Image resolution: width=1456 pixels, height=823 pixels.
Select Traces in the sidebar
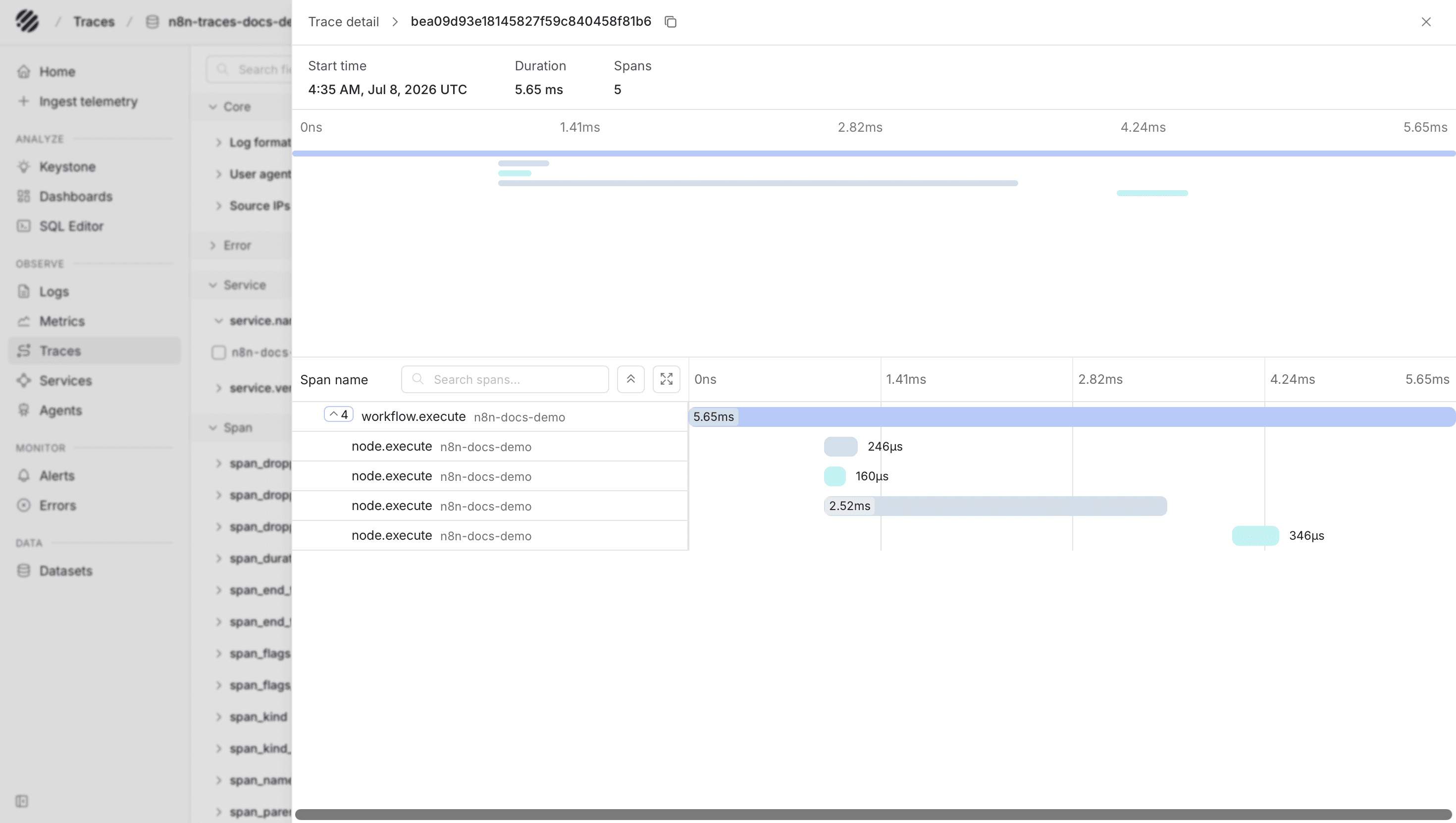point(95,351)
